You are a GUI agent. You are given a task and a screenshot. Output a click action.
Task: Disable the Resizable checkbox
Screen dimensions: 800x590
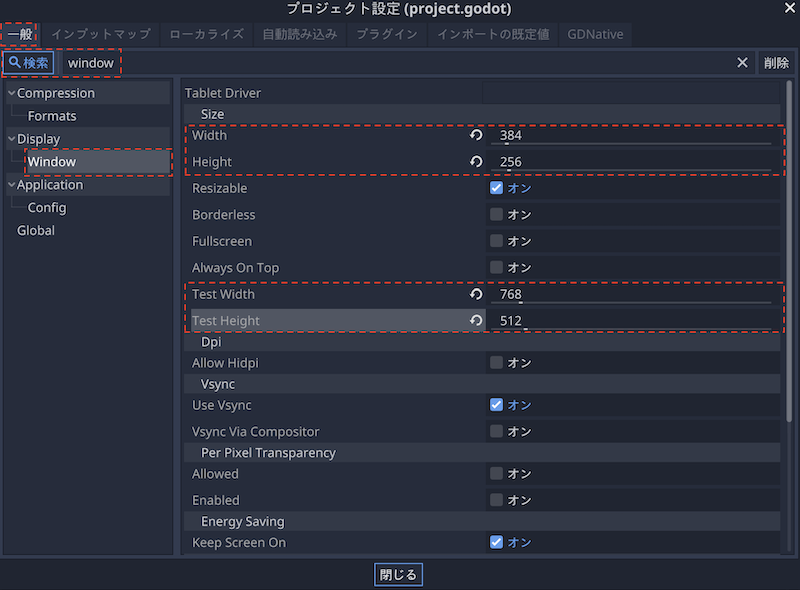tap(496, 188)
